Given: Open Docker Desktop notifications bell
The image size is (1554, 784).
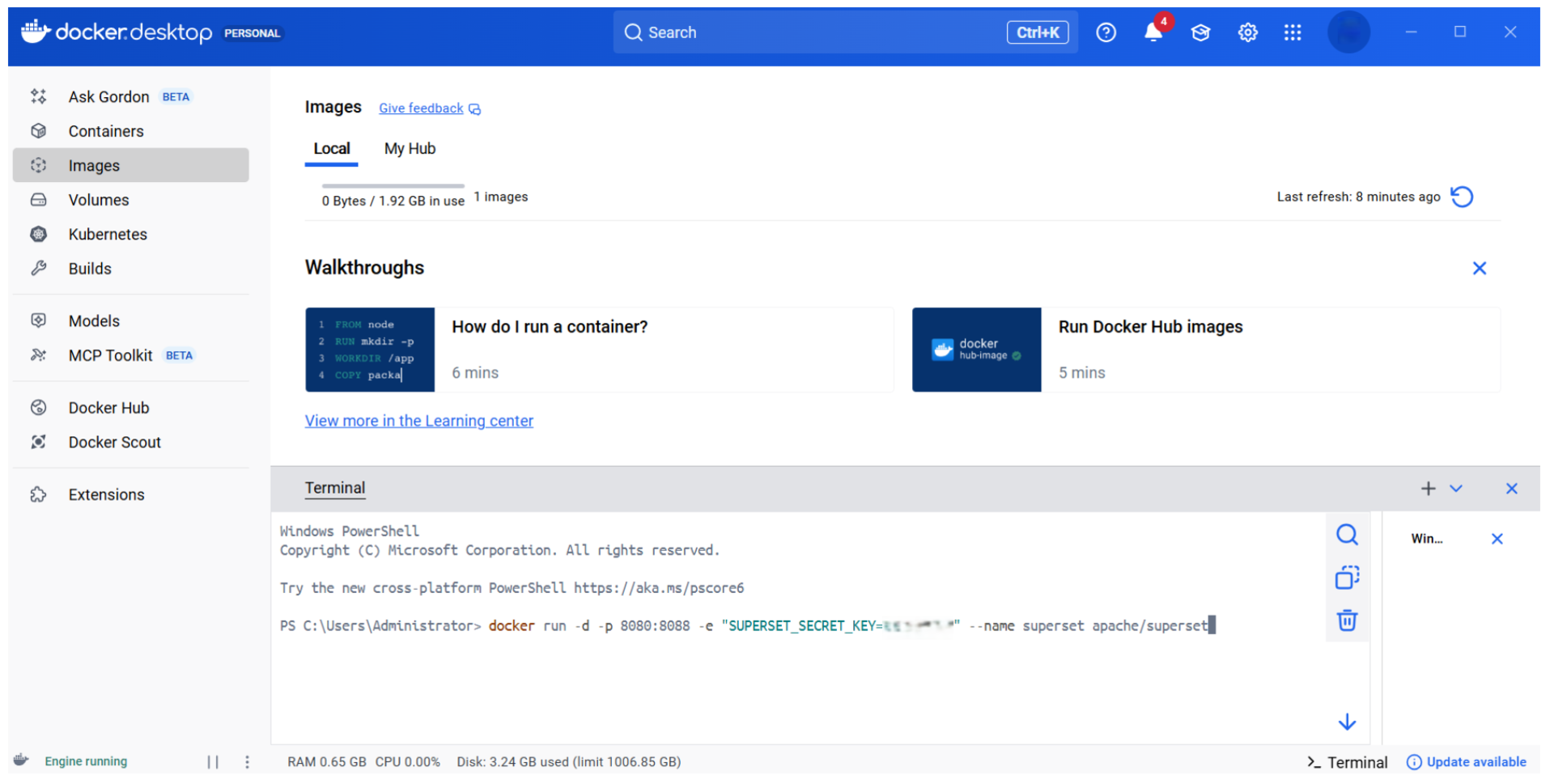Looking at the screenshot, I should coord(1153,32).
